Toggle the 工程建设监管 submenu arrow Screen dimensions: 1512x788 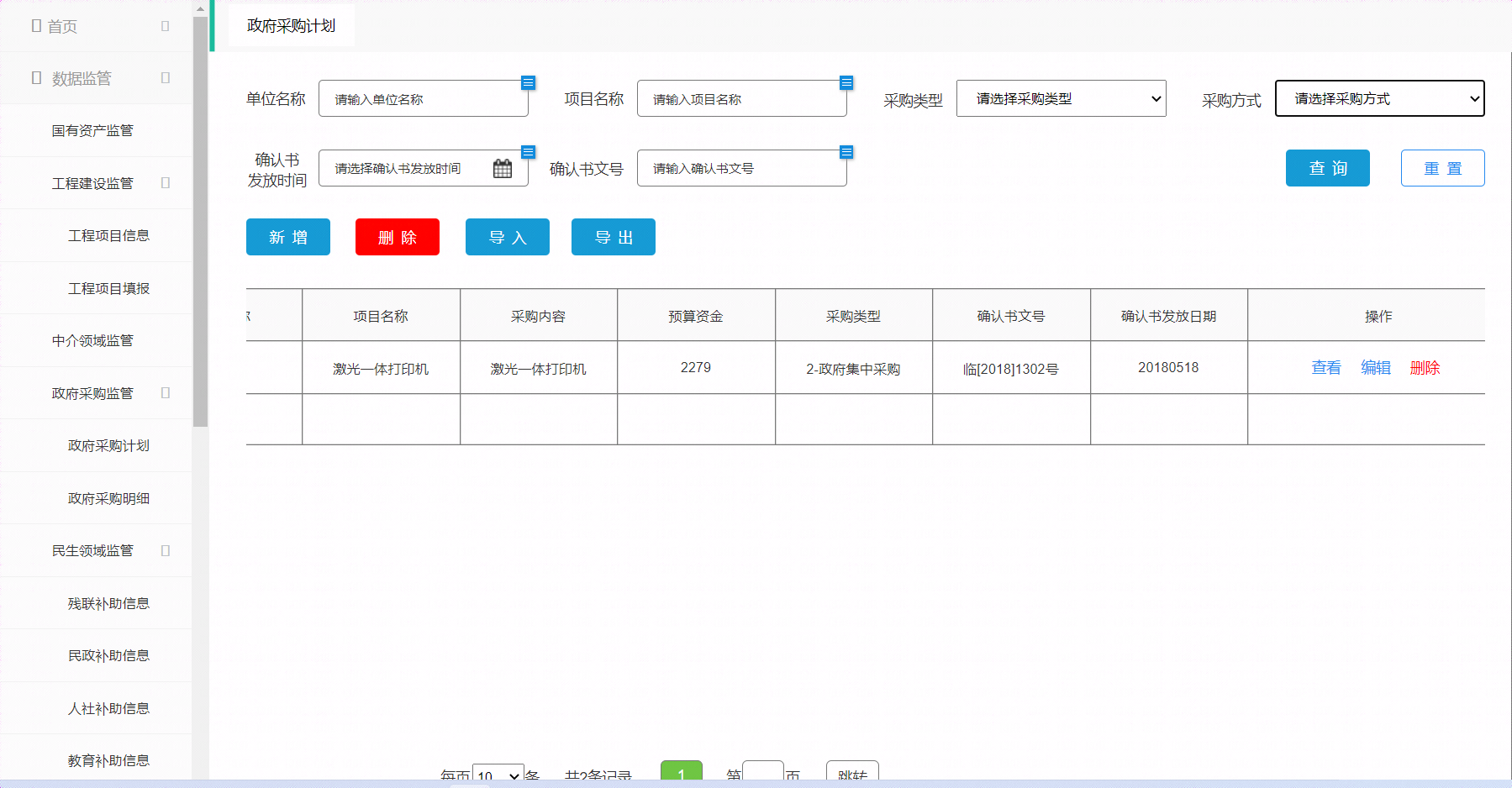click(x=165, y=183)
